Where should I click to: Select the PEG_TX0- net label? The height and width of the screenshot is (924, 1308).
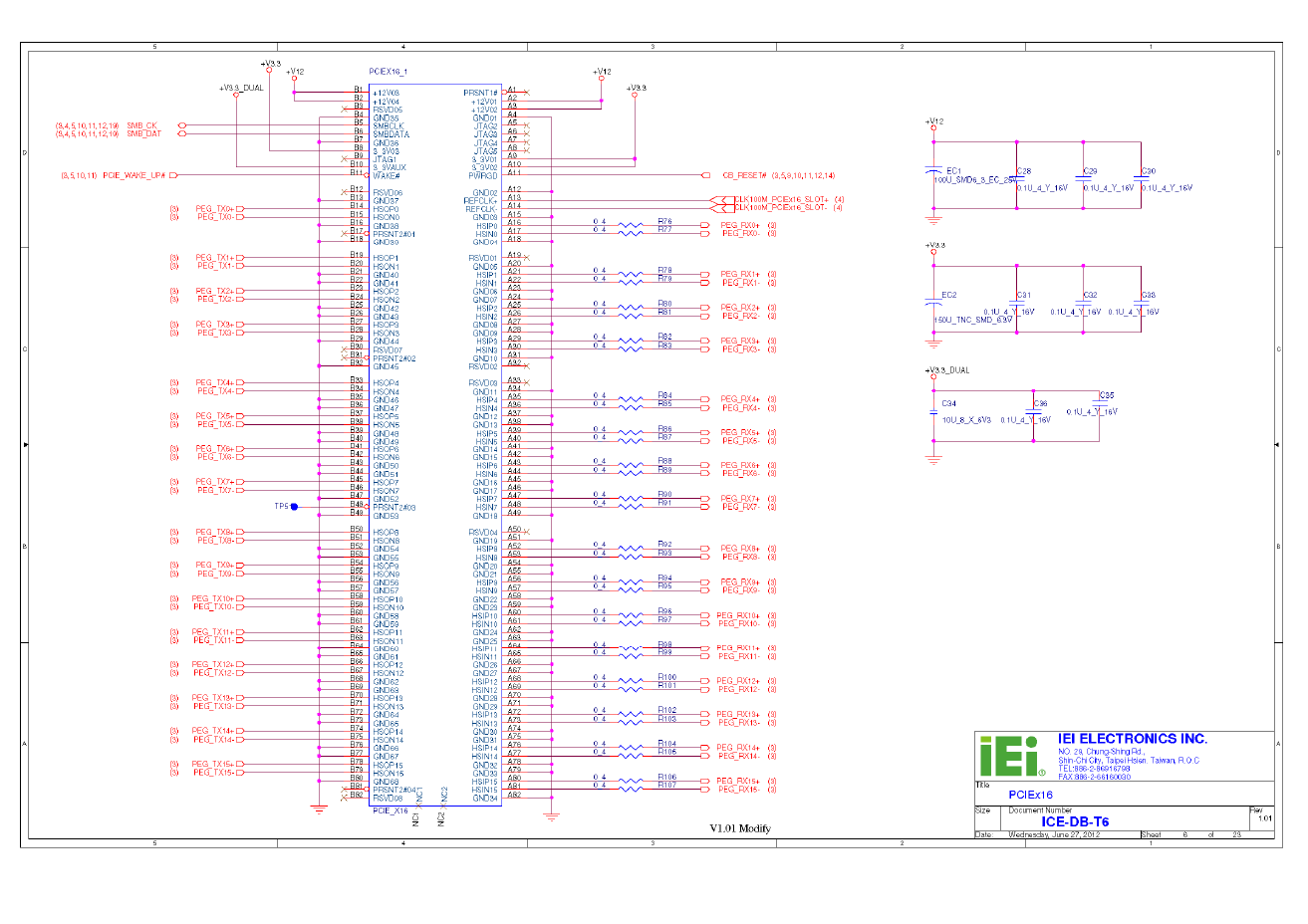214,217
